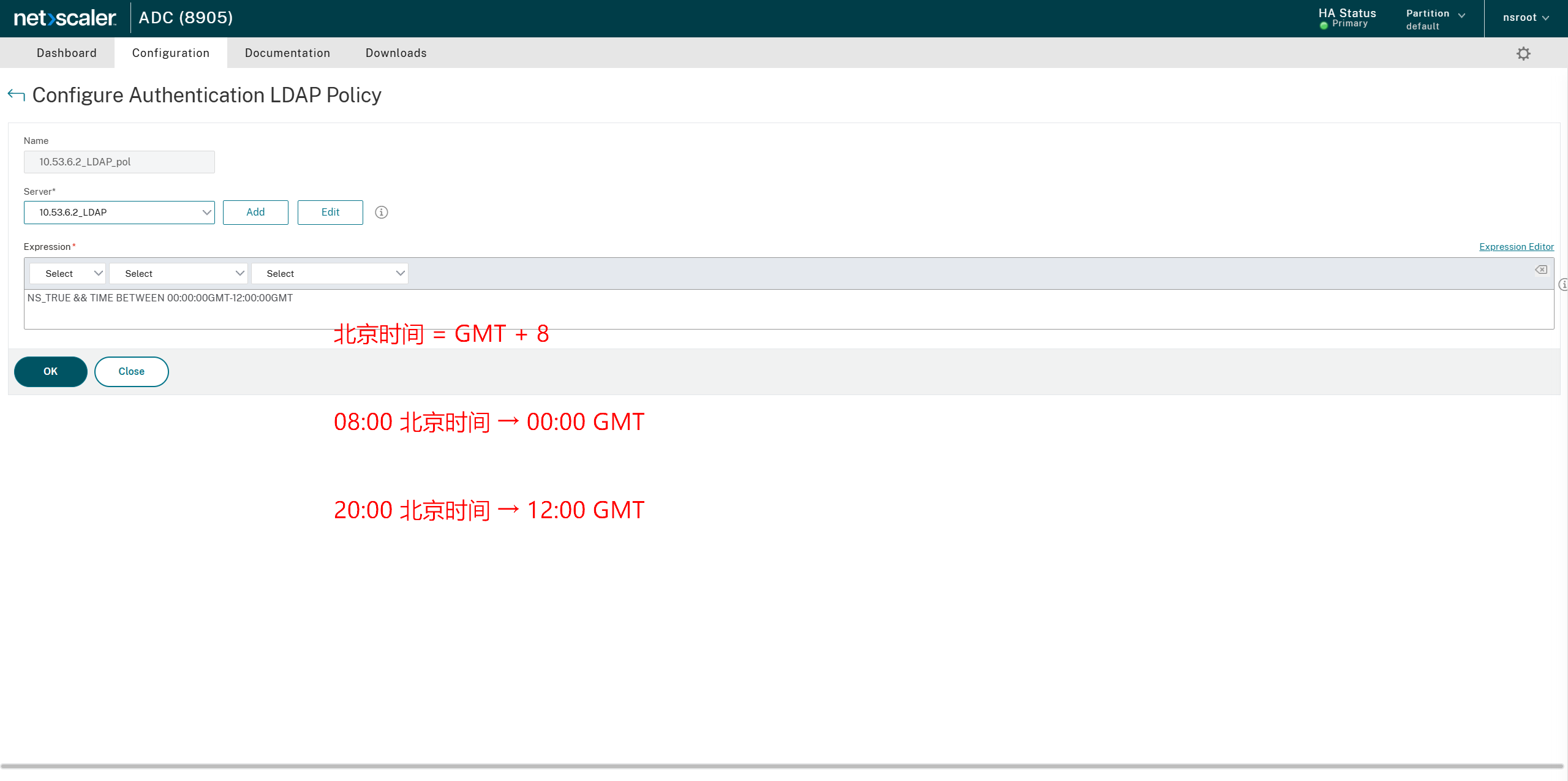The image size is (1568, 781).
Task: Open the settings gear icon
Action: click(1523, 54)
